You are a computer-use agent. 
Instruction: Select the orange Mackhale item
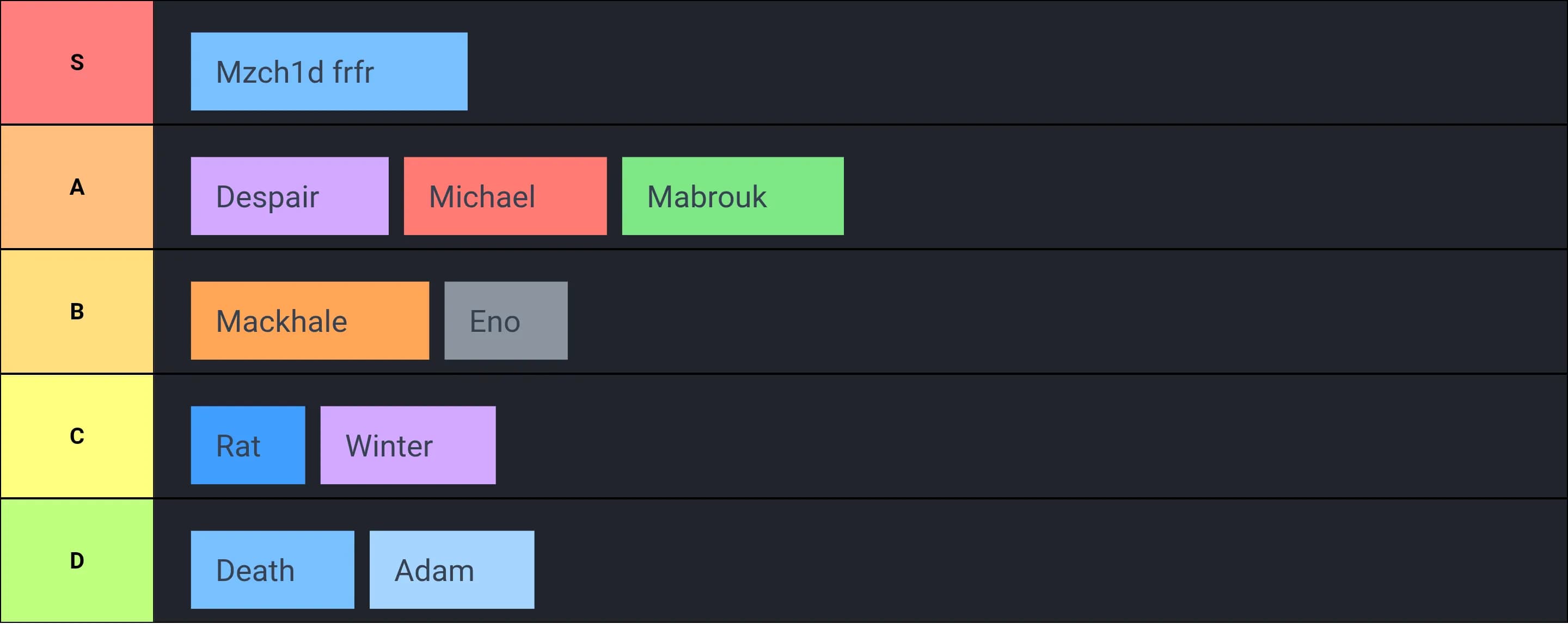pos(309,320)
